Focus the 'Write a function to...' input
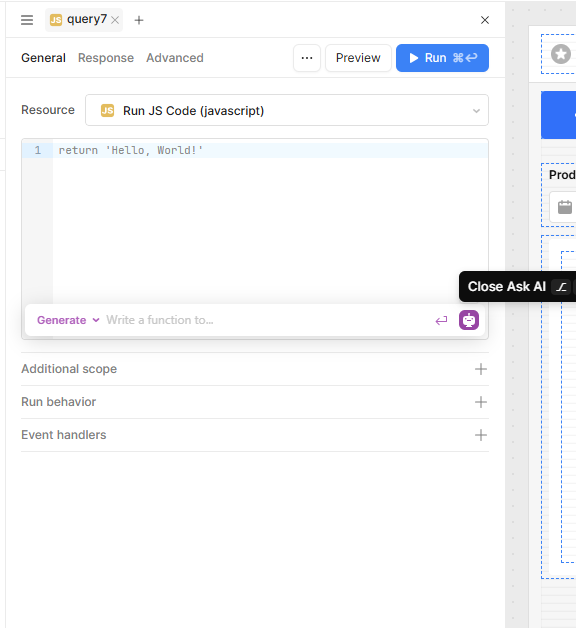The height and width of the screenshot is (628, 576). pos(268,320)
